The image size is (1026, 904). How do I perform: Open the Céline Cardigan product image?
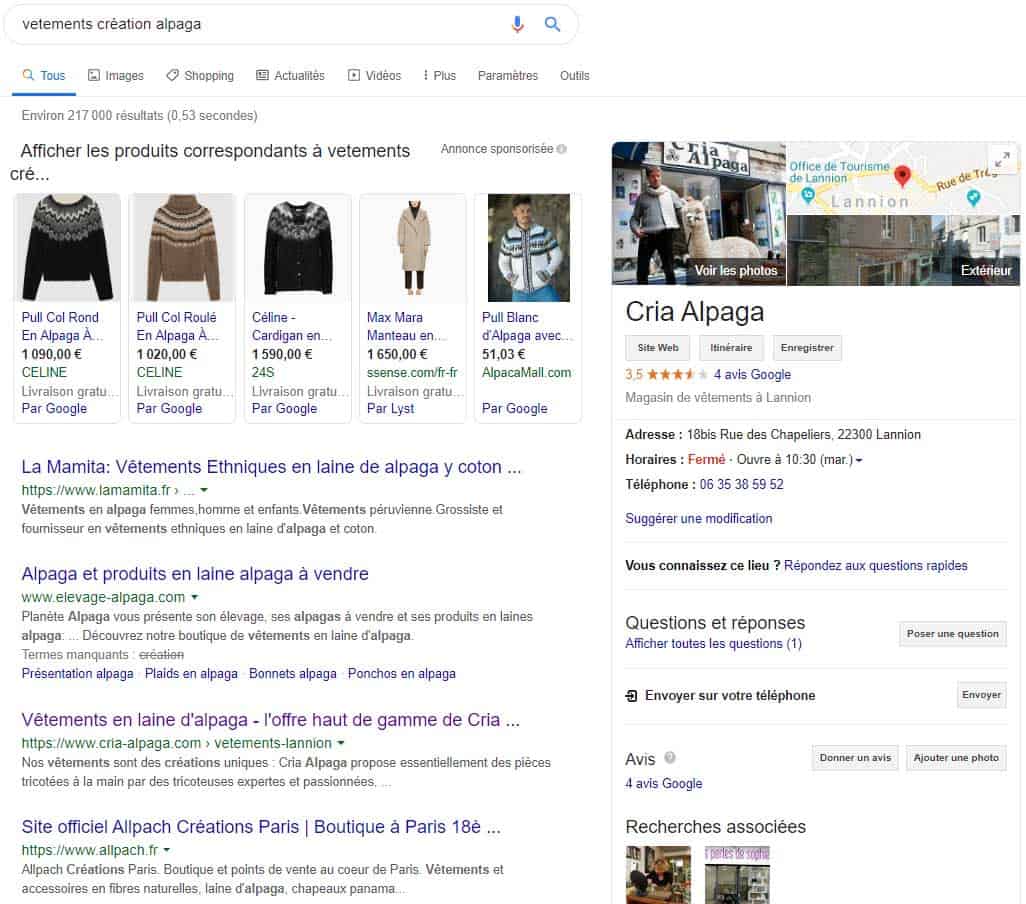pos(298,247)
